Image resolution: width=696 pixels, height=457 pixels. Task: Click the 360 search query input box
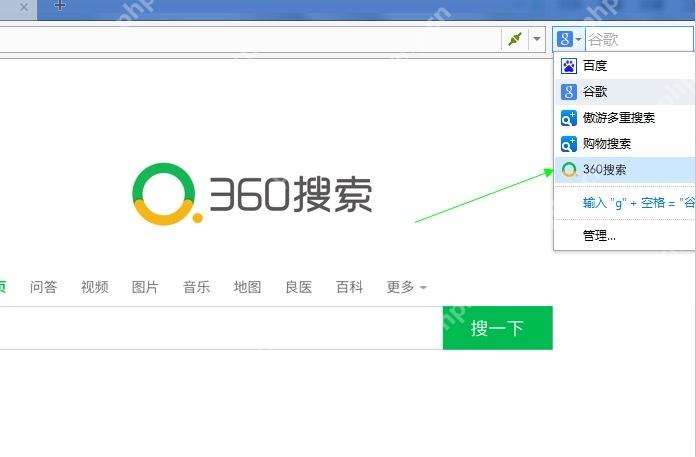coord(221,328)
